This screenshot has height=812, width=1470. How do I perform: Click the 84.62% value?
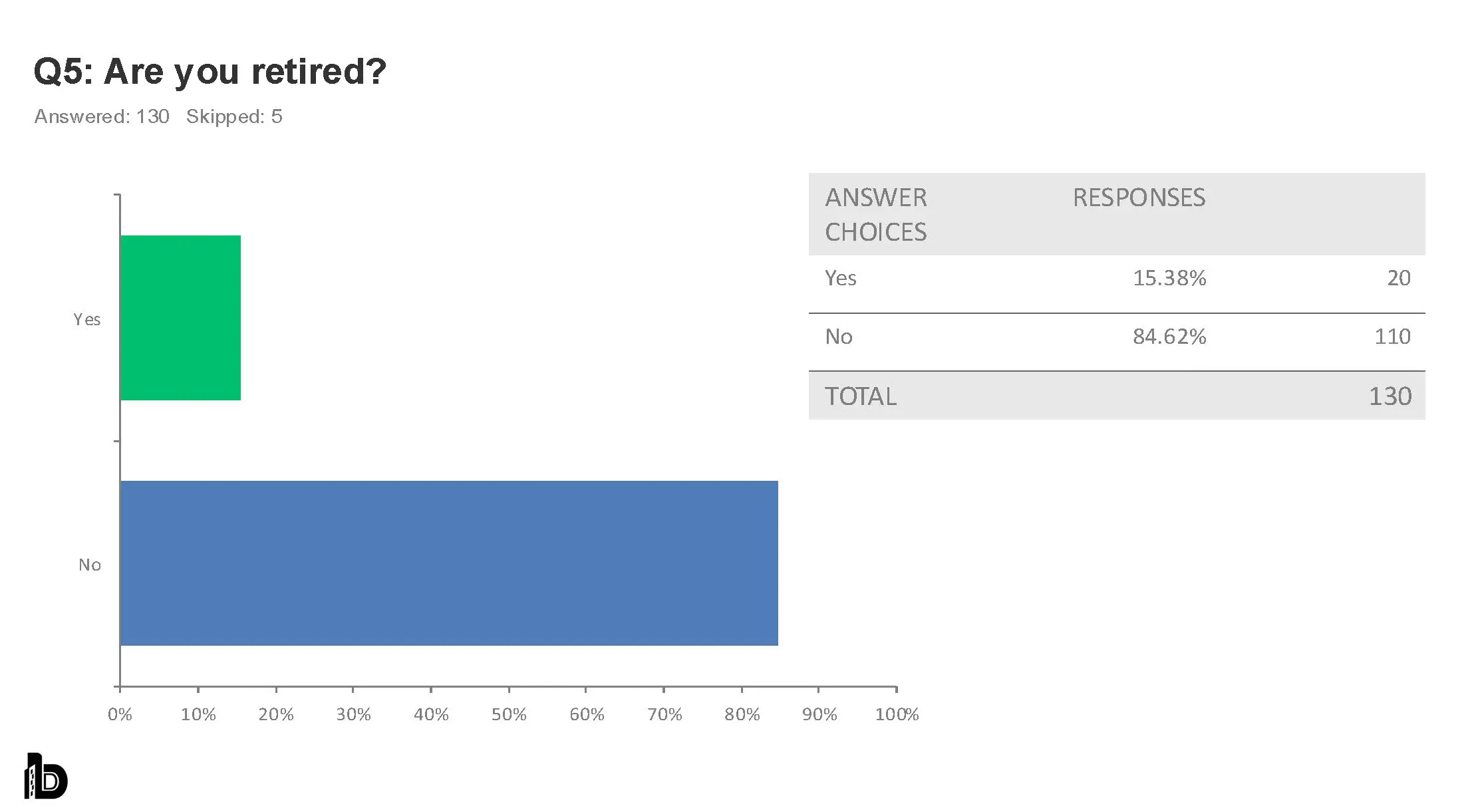pyautogui.click(x=1169, y=337)
